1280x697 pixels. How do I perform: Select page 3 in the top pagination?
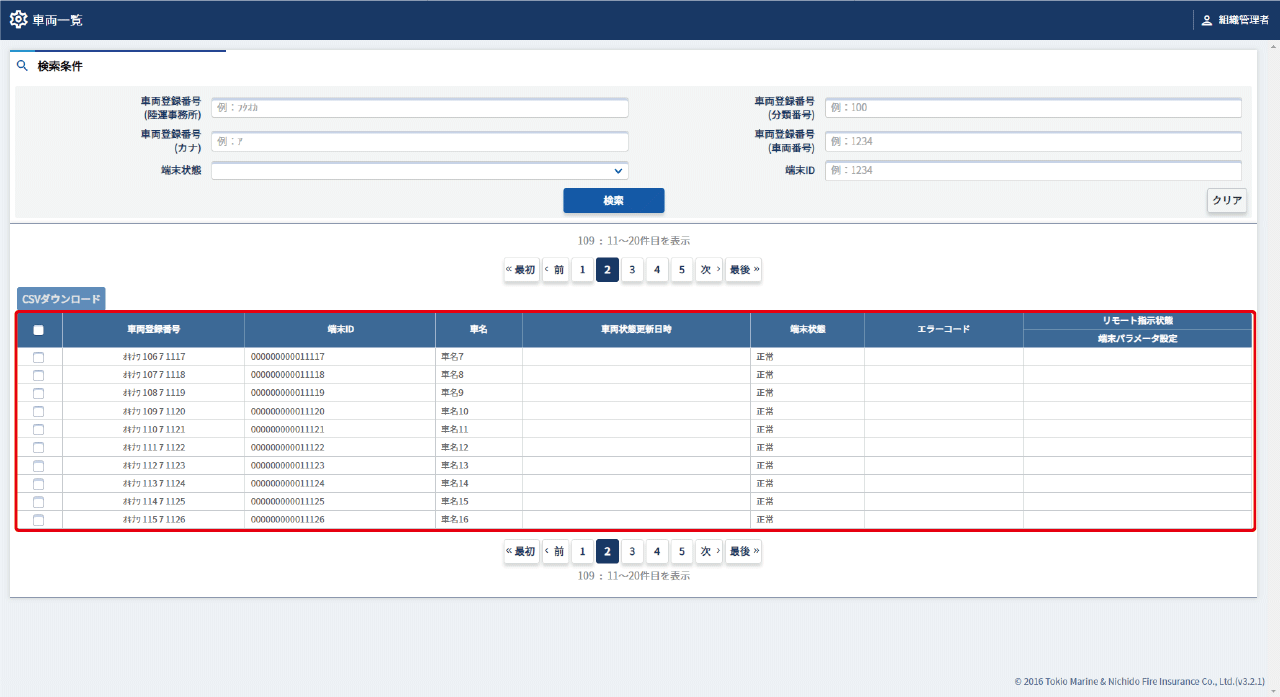632,270
